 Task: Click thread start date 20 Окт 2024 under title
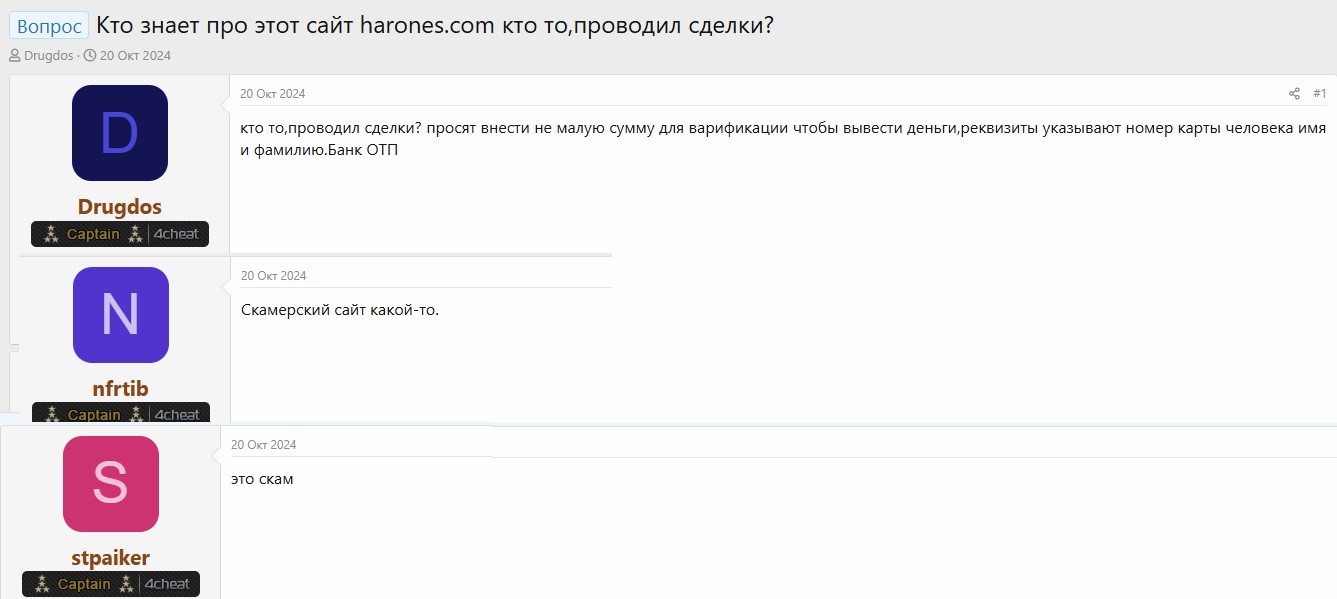[x=135, y=56]
